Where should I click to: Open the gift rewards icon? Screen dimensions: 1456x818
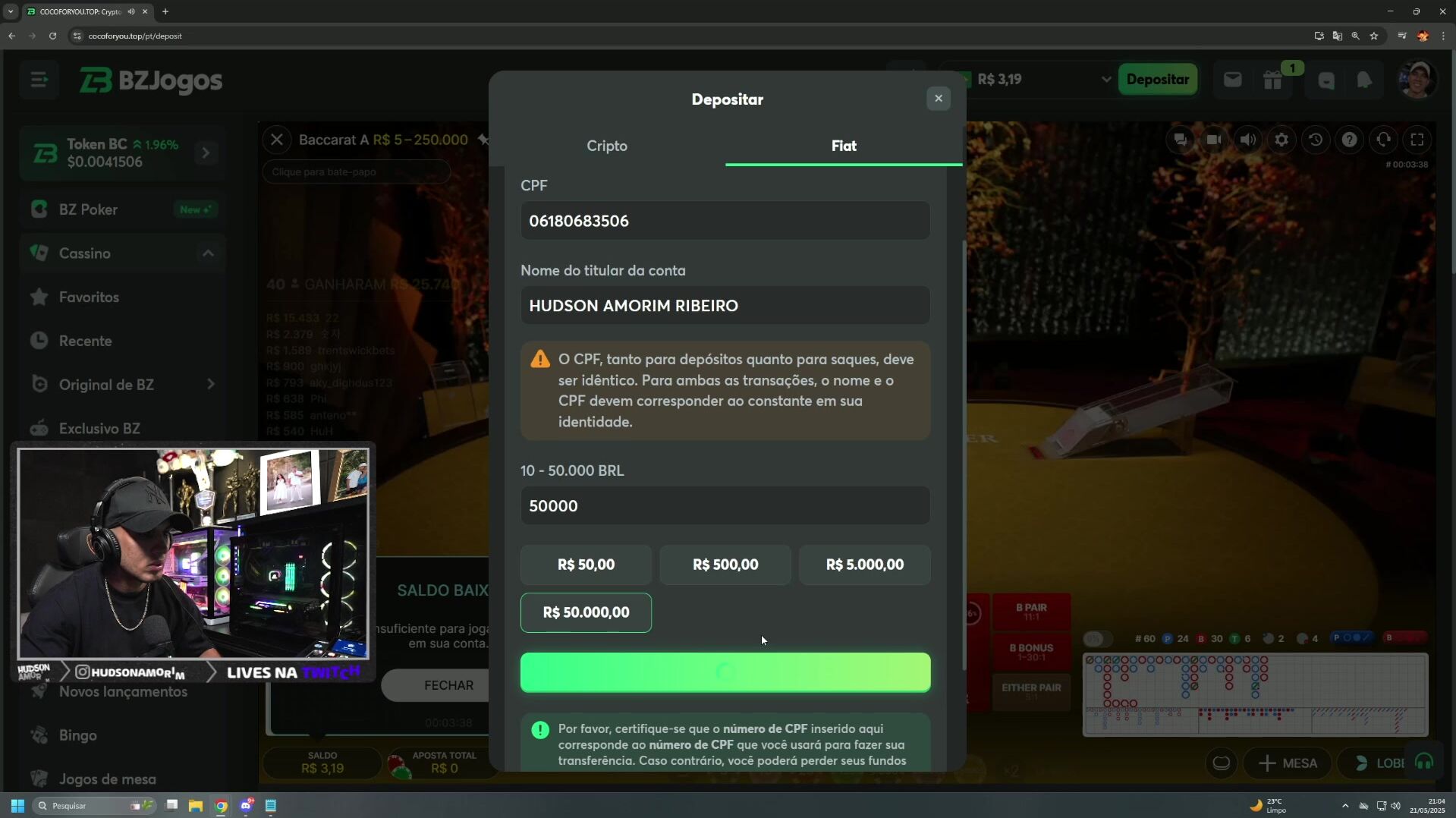1273,80
